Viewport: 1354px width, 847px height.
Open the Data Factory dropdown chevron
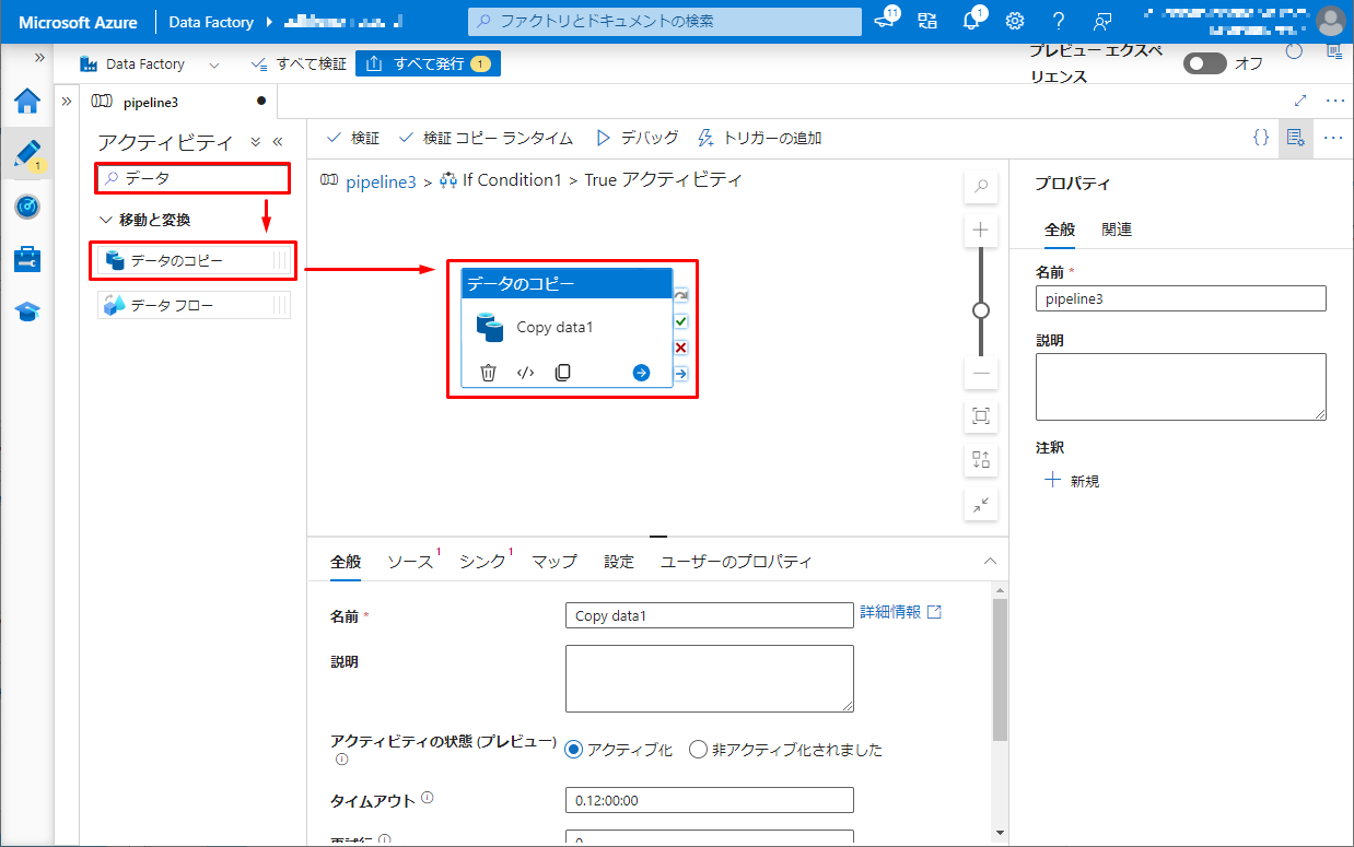(x=214, y=64)
